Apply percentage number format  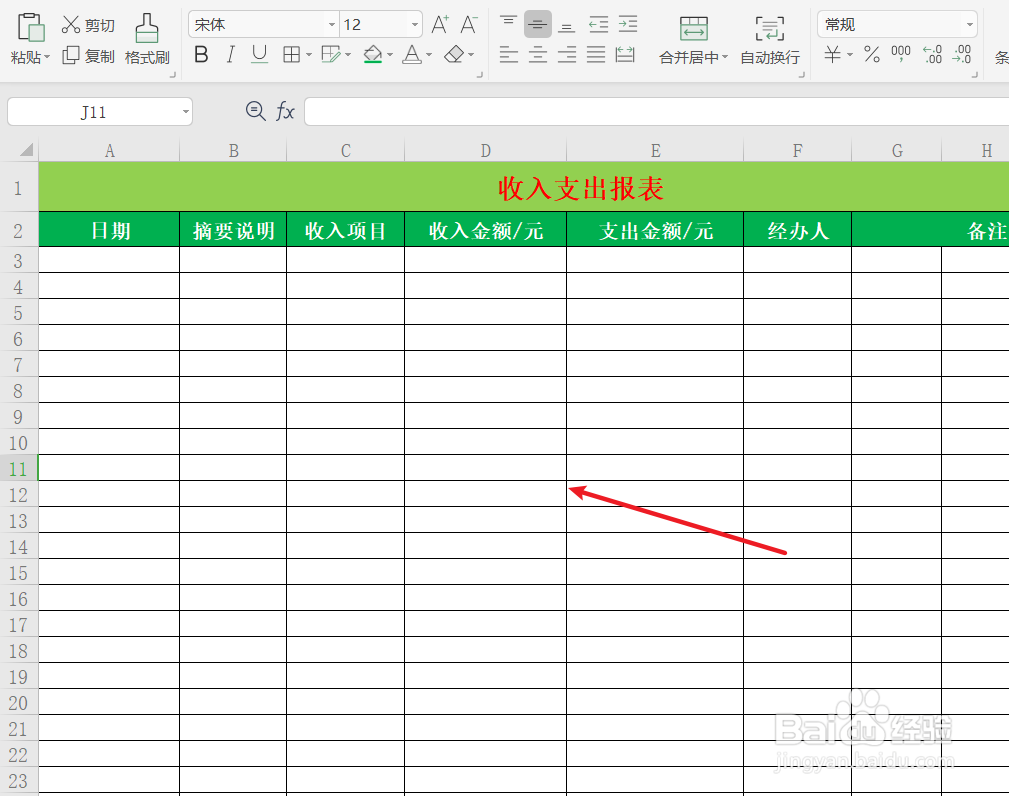[871, 55]
